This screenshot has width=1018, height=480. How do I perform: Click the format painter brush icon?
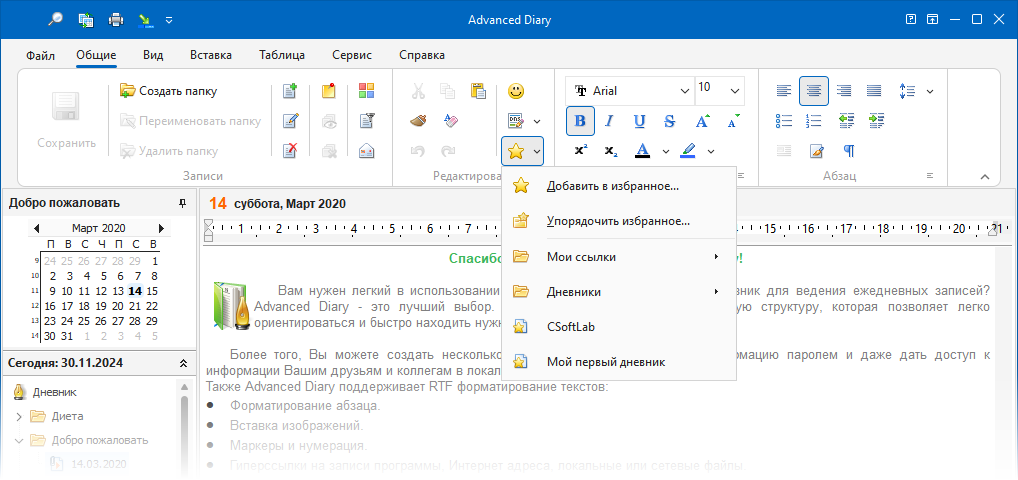[418, 121]
